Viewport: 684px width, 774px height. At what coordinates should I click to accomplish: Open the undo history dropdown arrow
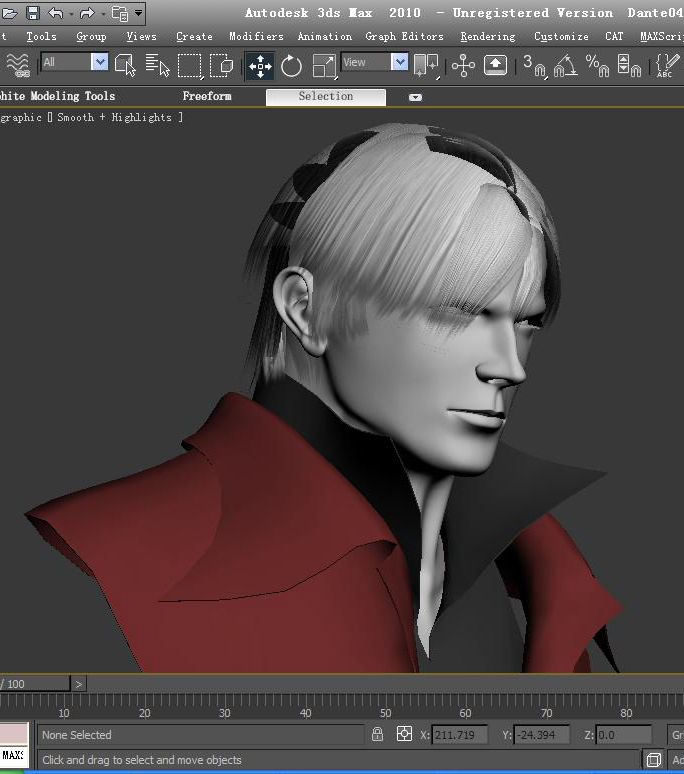[x=71, y=14]
